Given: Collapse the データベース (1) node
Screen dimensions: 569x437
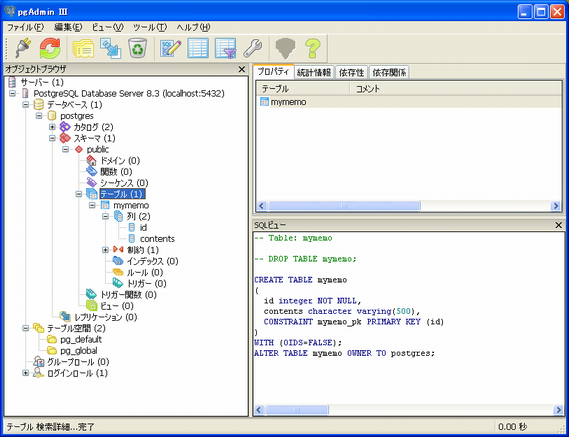Looking at the screenshot, I should point(25,105).
